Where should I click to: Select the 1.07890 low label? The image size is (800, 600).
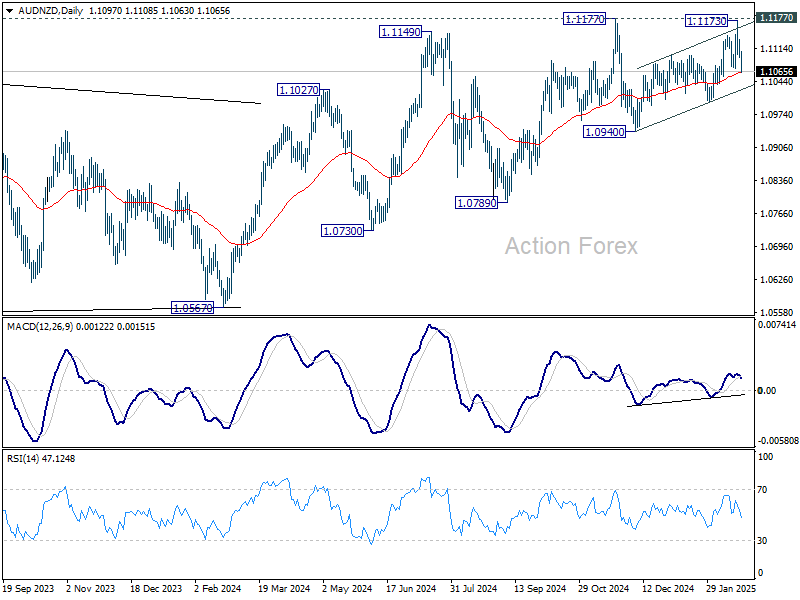[x=477, y=203]
